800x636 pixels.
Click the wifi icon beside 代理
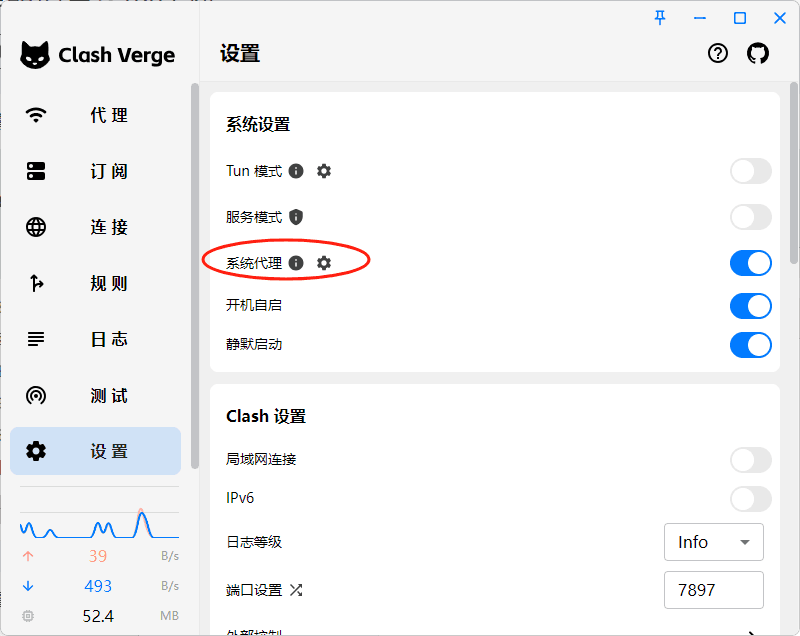click(x=36, y=115)
